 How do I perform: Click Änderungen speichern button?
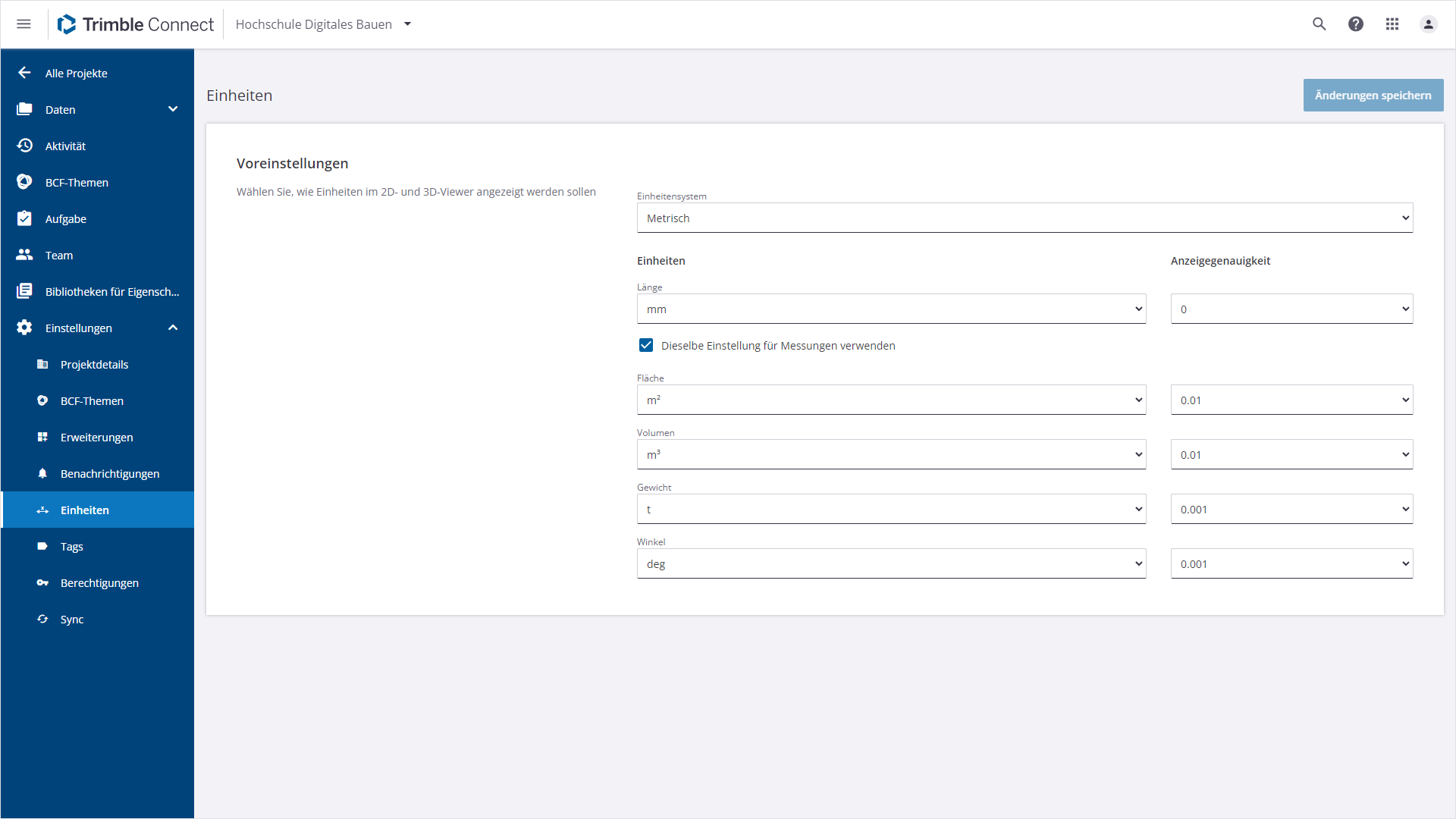coord(1373,96)
